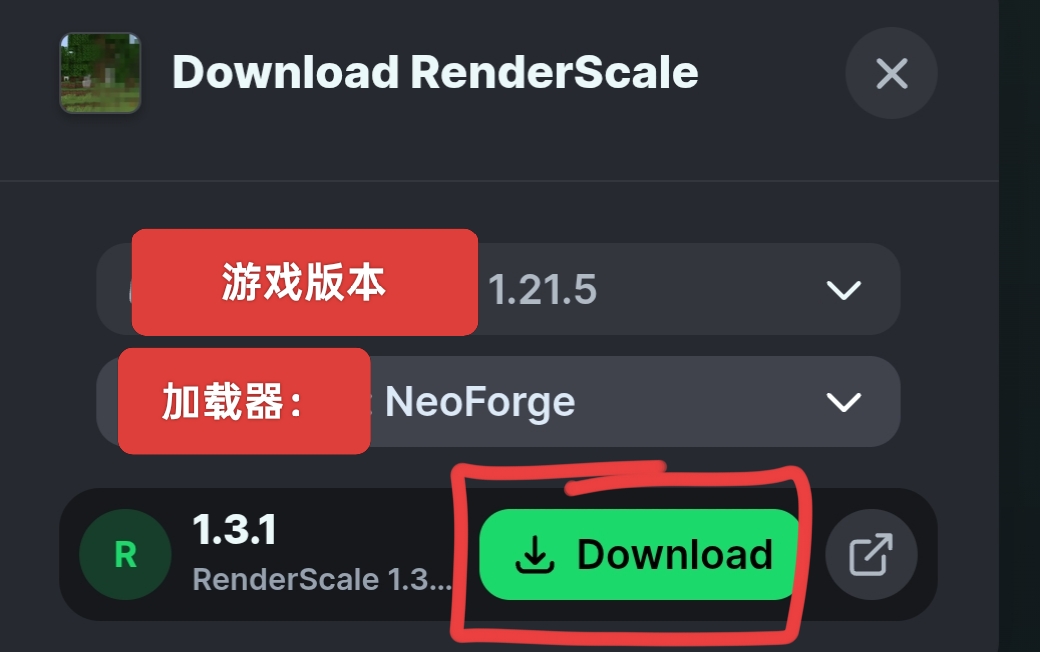Click the green R release channel badge
The height and width of the screenshot is (652, 1040).
125,554
